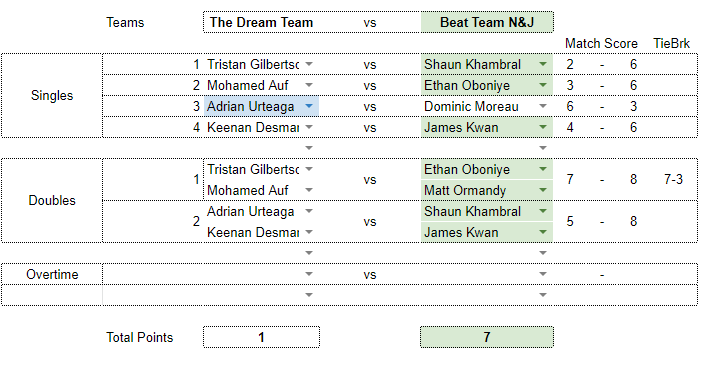Image resolution: width=720 pixels, height=367 pixels.
Task: Select the Singles section label cell
Action: (x=52, y=96)
